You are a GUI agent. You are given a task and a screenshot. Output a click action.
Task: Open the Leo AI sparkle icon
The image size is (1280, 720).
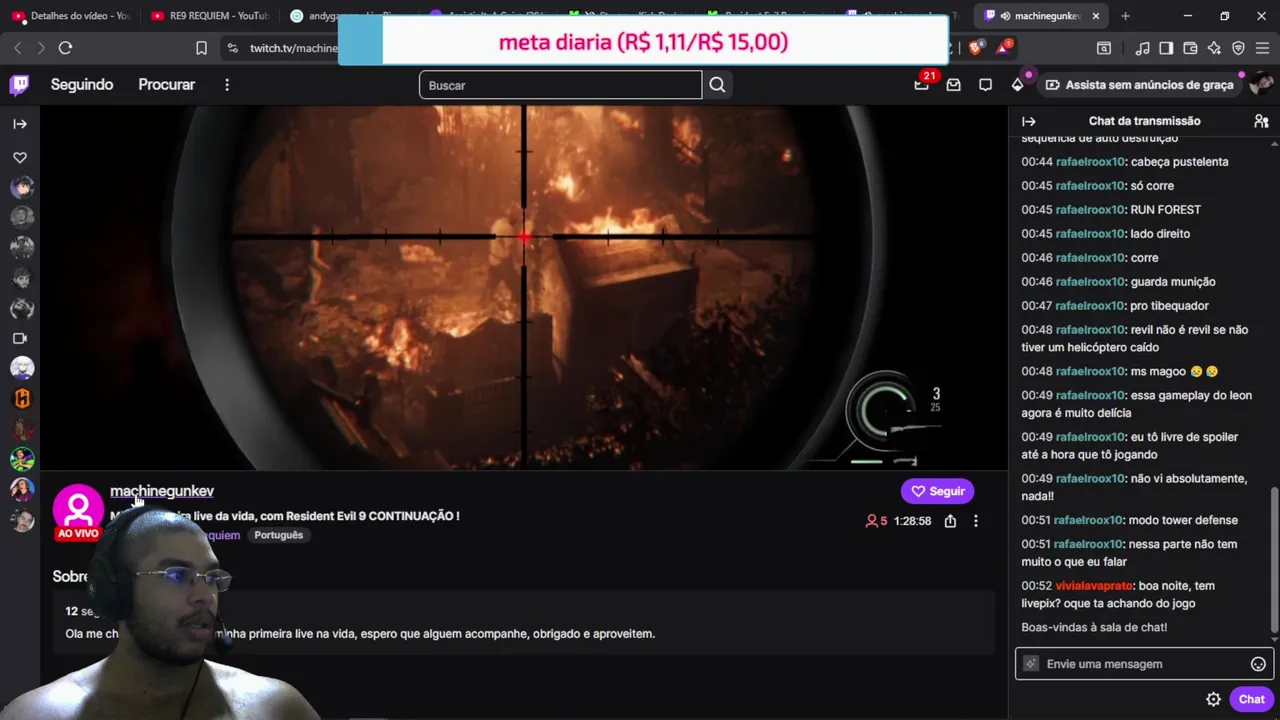click(1214, 48)
